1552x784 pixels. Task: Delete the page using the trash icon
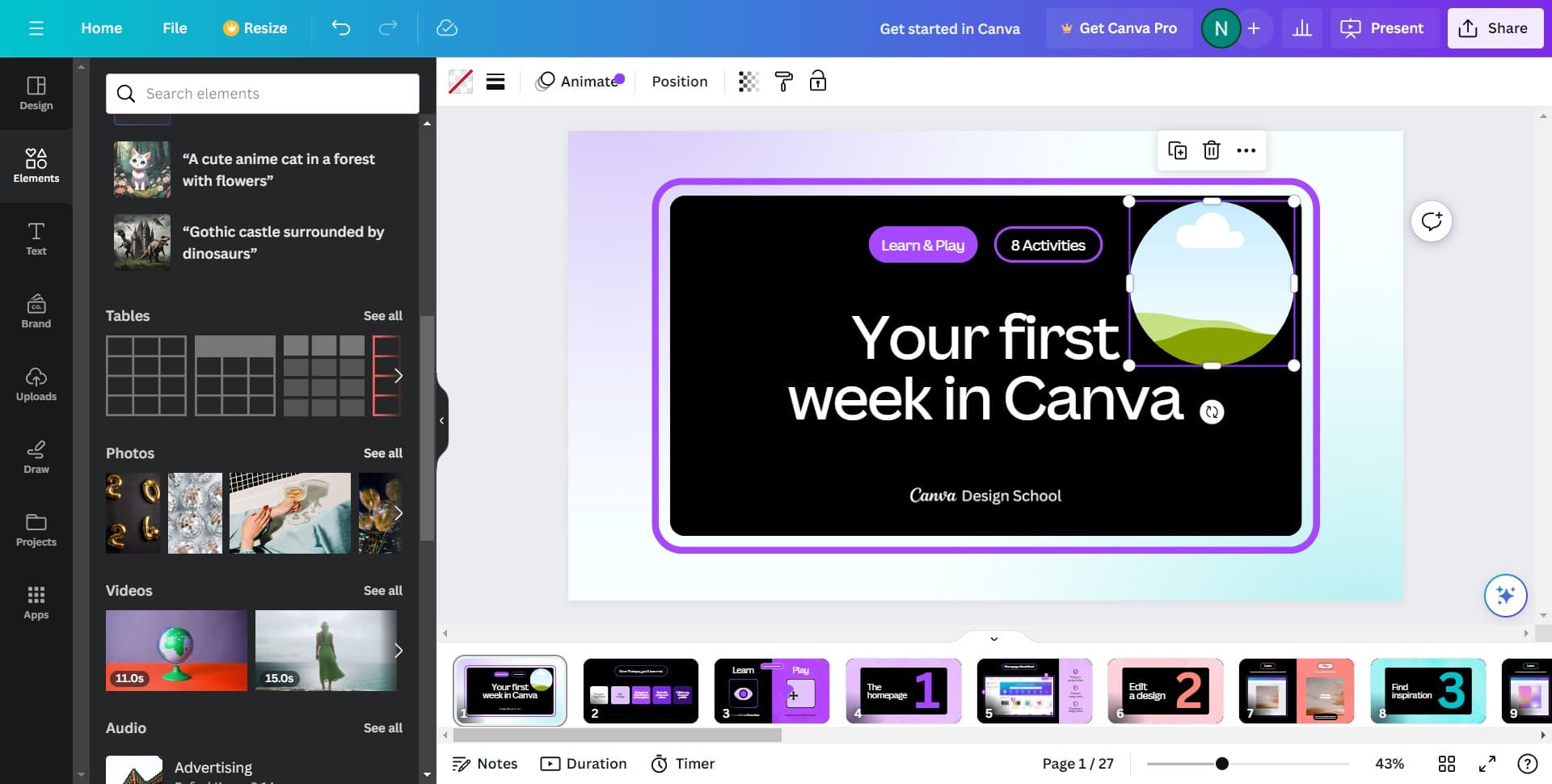pos(1211,150)
